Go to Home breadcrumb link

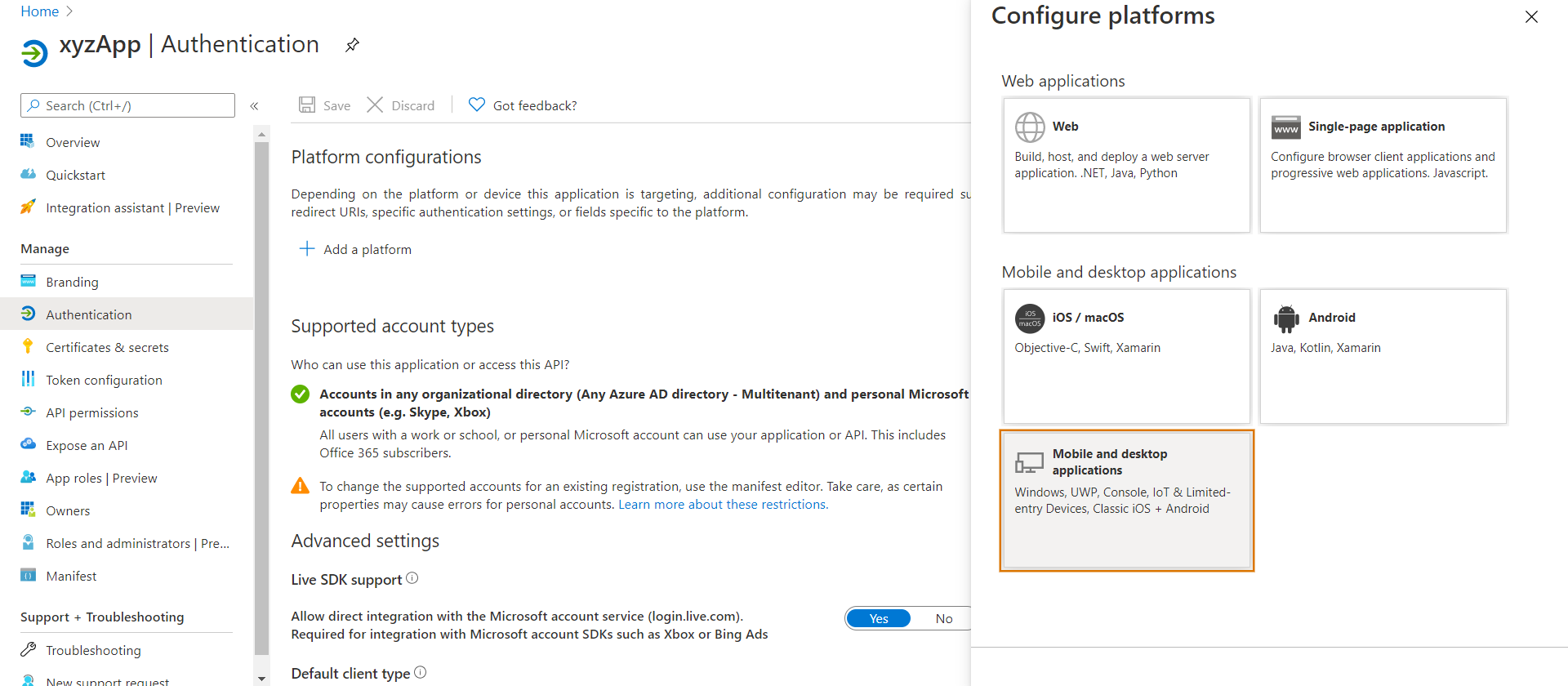click(39, 11)
